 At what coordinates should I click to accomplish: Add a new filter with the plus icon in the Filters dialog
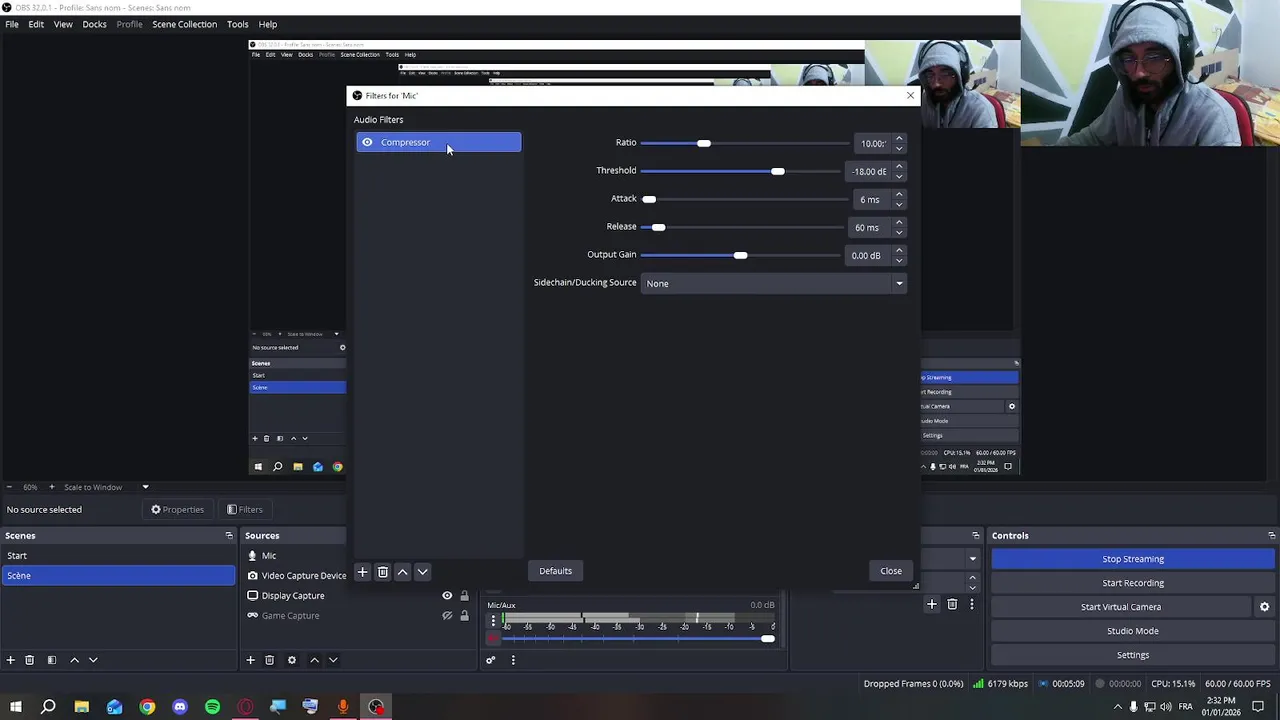(x=362, y=572)
